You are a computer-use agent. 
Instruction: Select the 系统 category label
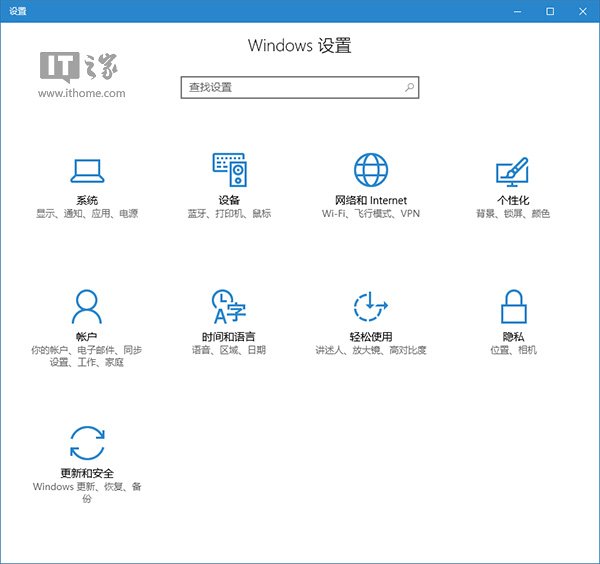click(87, 200)
